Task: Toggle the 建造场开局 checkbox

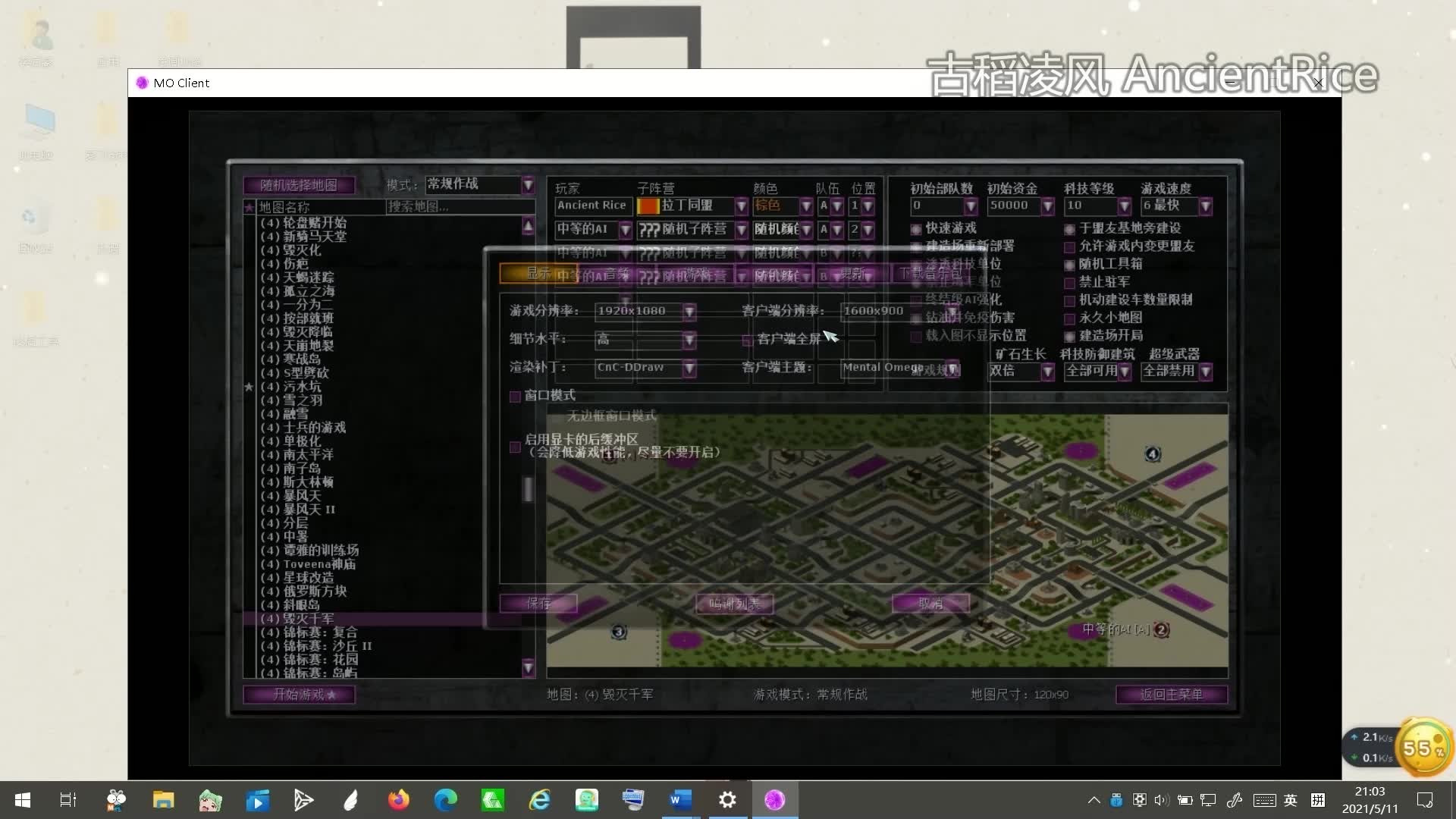Action: pyautogui.click(x=1069, y=337)
